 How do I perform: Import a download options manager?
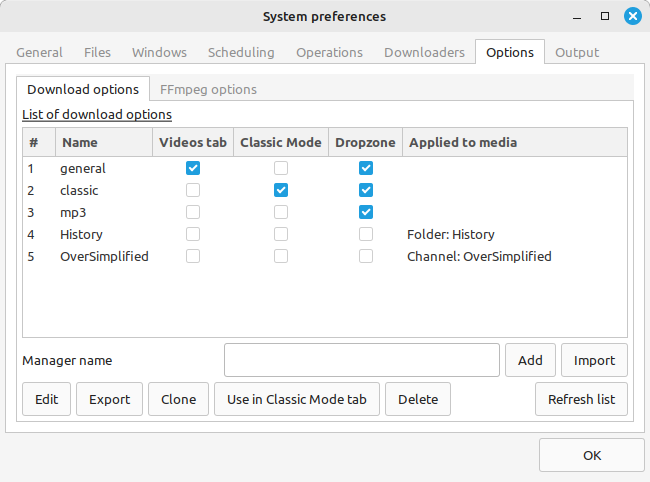coord(594,360)
